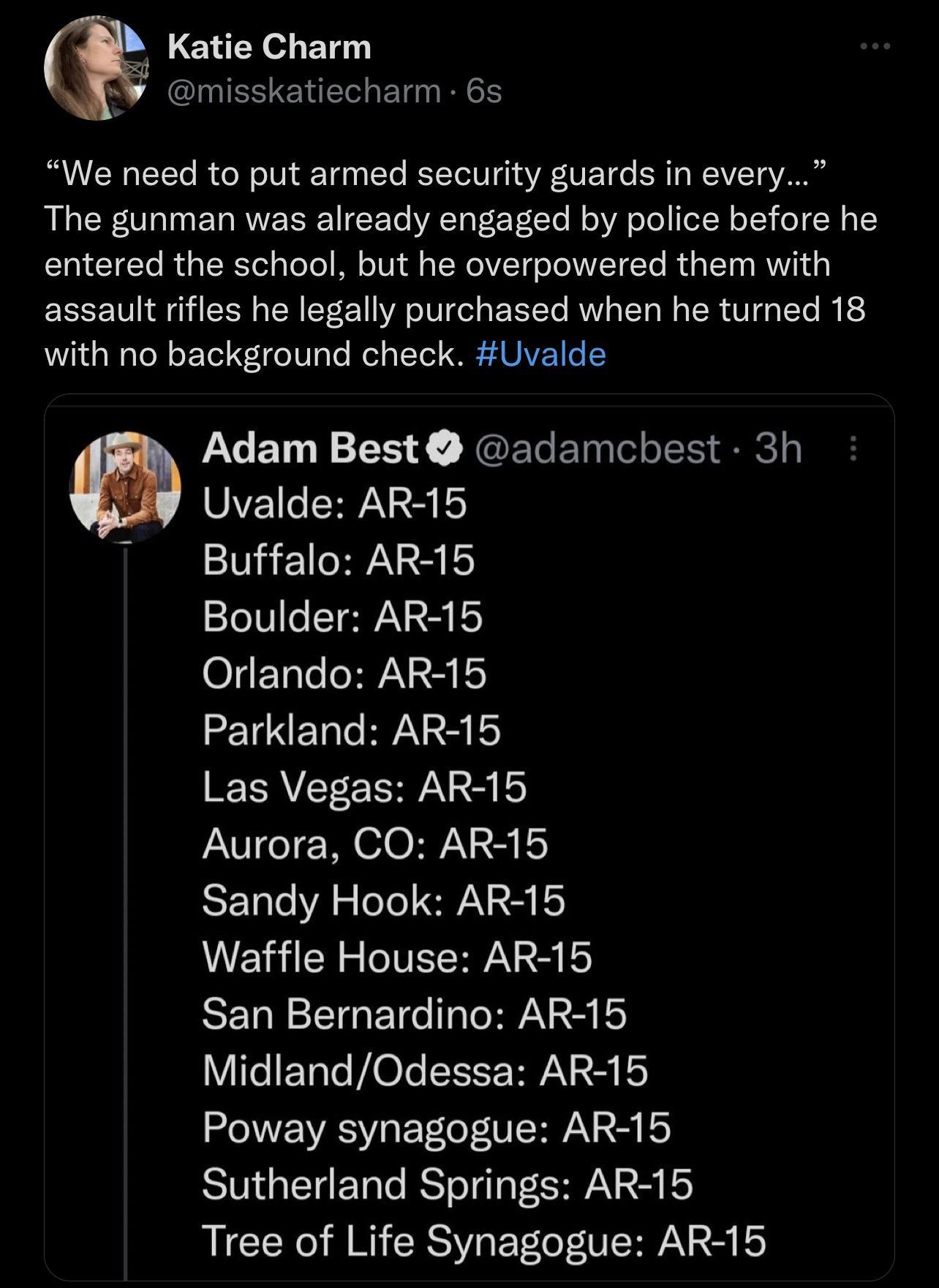Viewport: 939px width, 1288px height.
Task: Click the "Midland/Odessa: AR-15" line
Action: click(425, 1071)
